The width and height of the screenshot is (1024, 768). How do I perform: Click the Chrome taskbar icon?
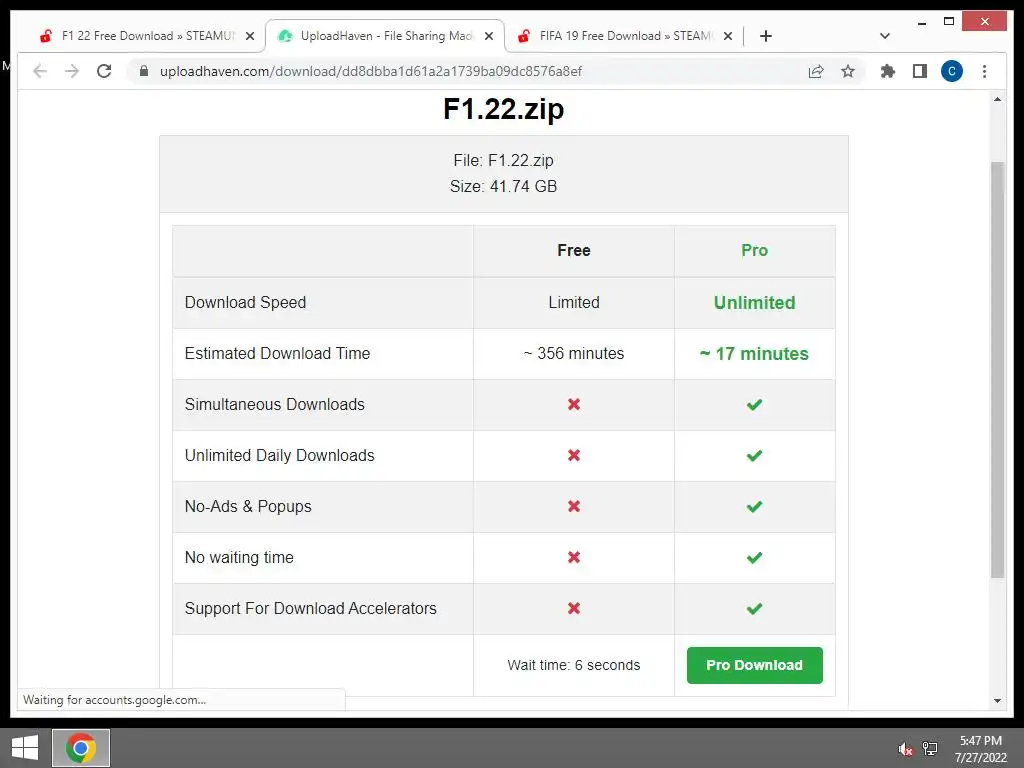point(81,748)
